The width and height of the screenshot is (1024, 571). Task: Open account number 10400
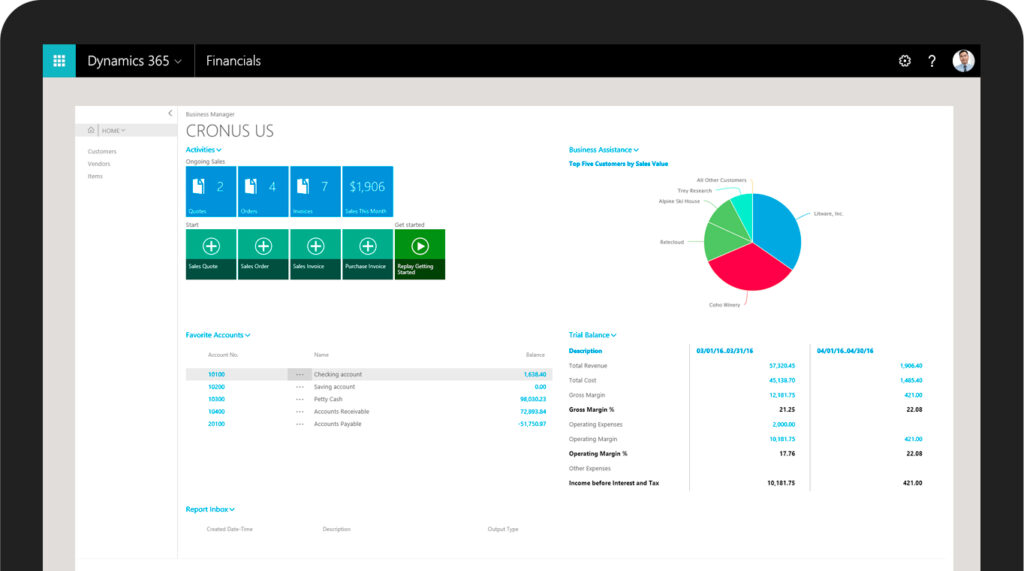(x=216, y=412)
